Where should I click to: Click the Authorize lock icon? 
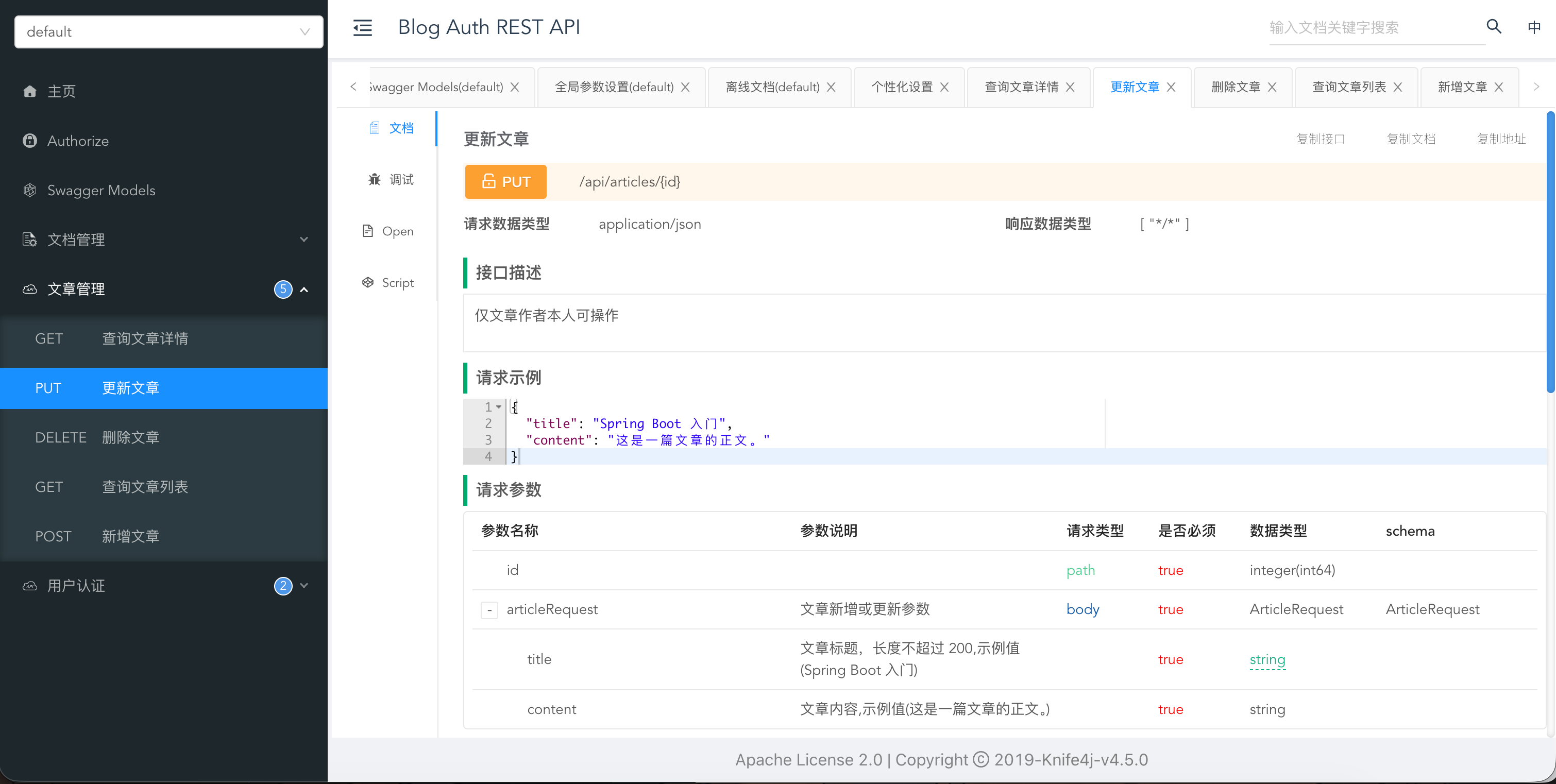tap(29, 141)
